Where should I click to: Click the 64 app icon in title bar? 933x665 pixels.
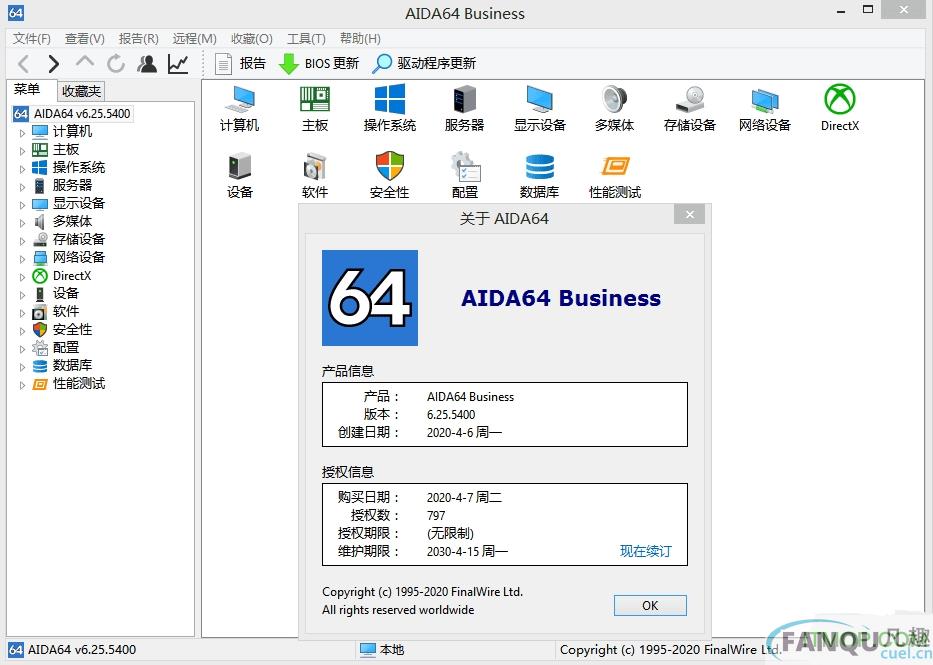click(16, 13)
